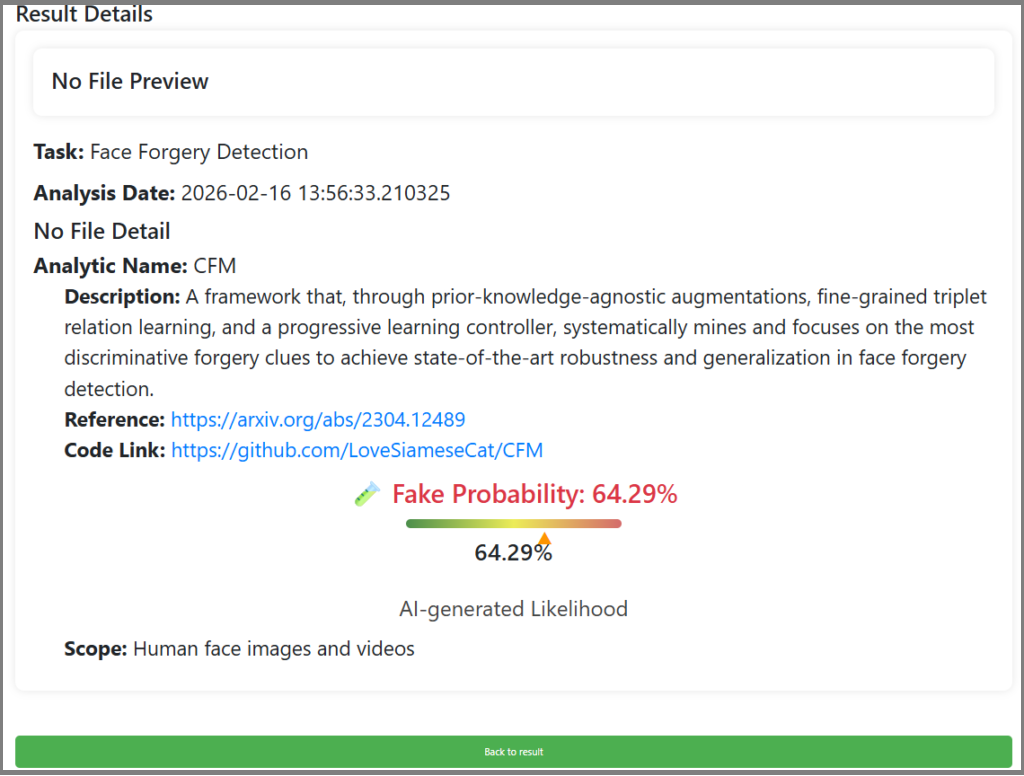The image size is (1024, 776).
Task: Open the GitHub CFM code link
Action: click(357, 450)
